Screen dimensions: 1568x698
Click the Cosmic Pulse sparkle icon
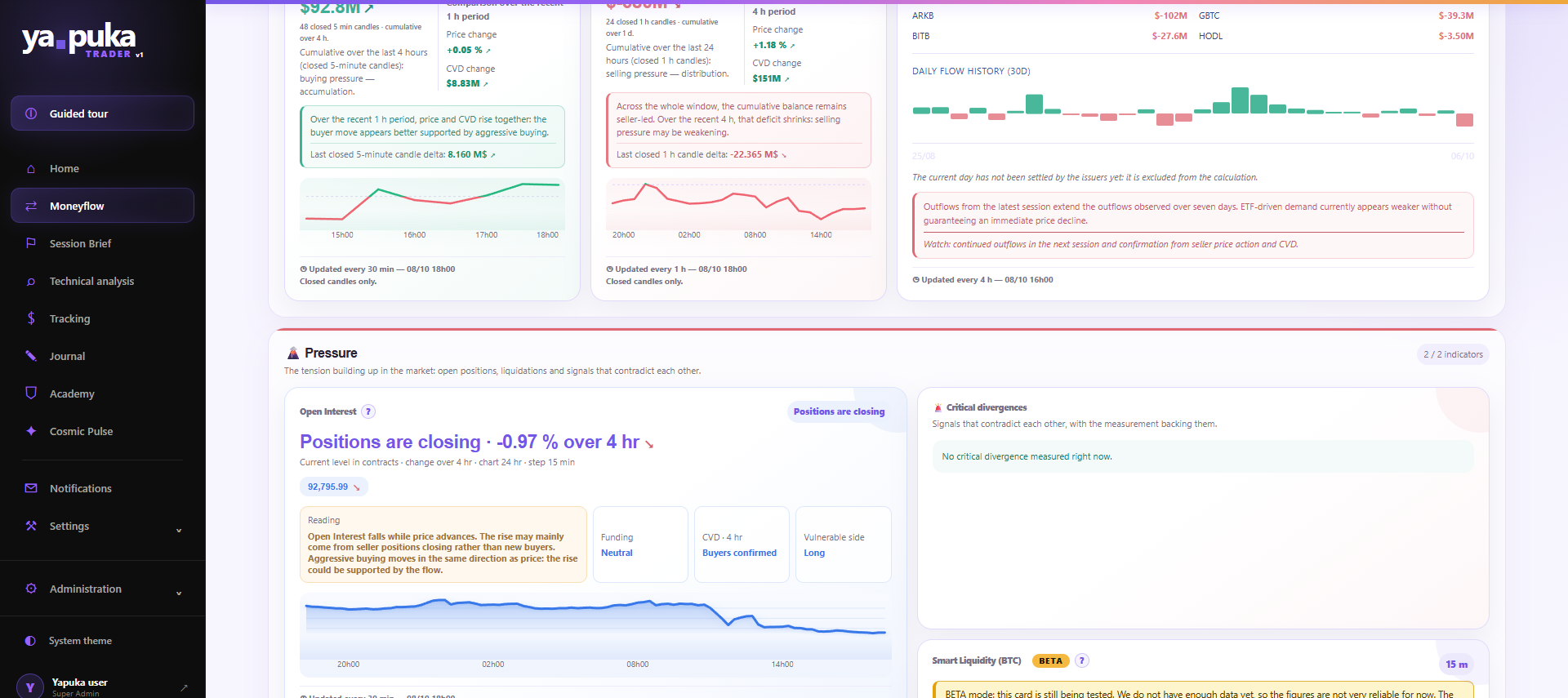pos(31,431)
